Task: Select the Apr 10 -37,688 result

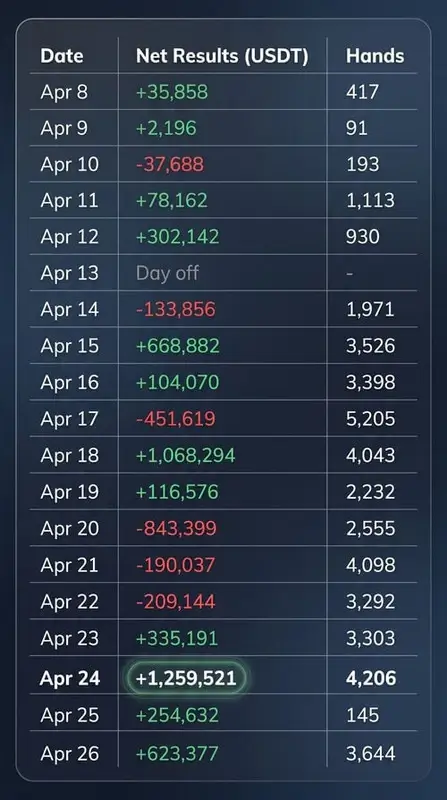Action: (x=170, y=164)
